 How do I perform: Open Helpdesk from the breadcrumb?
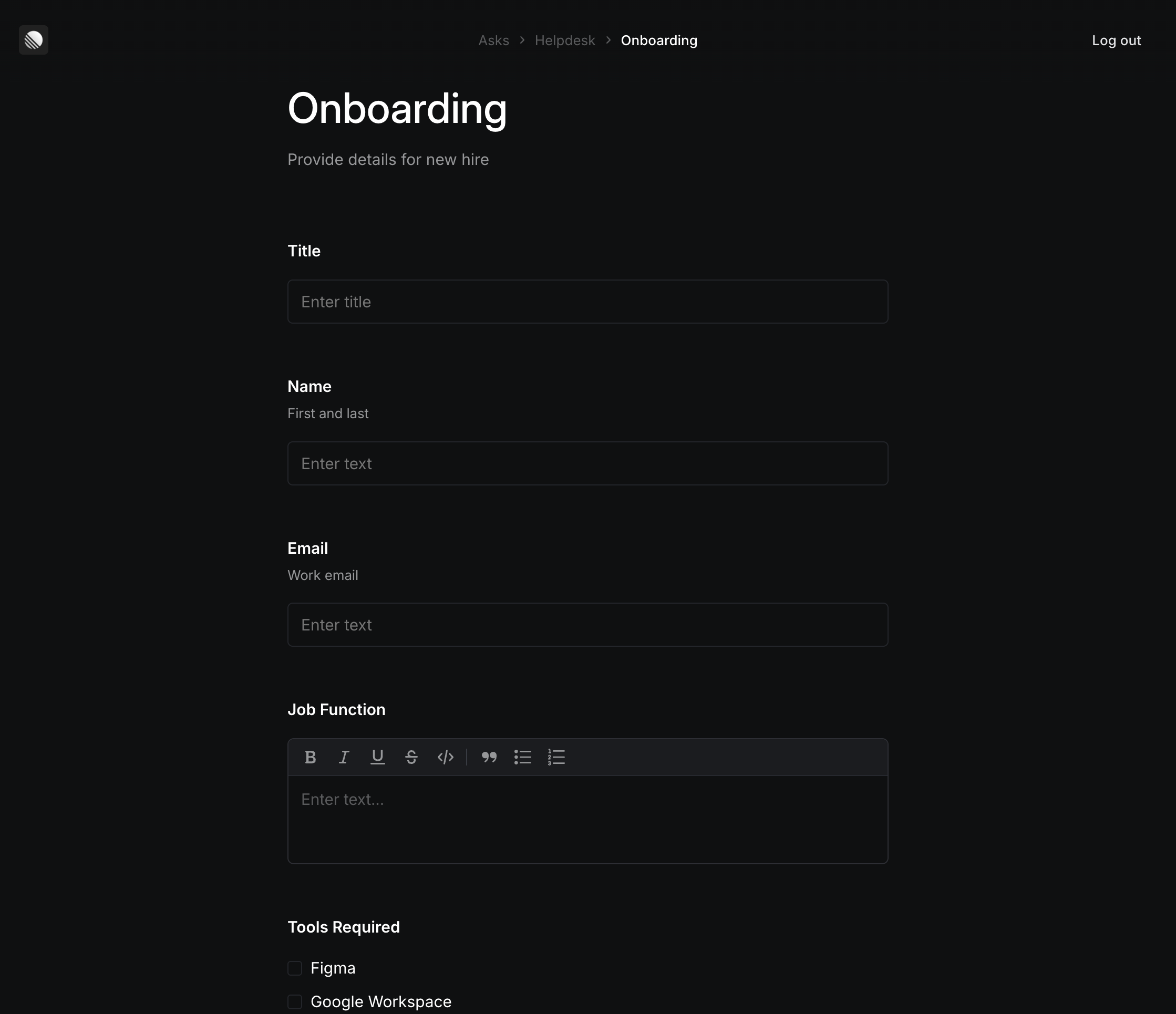point(564,40)
